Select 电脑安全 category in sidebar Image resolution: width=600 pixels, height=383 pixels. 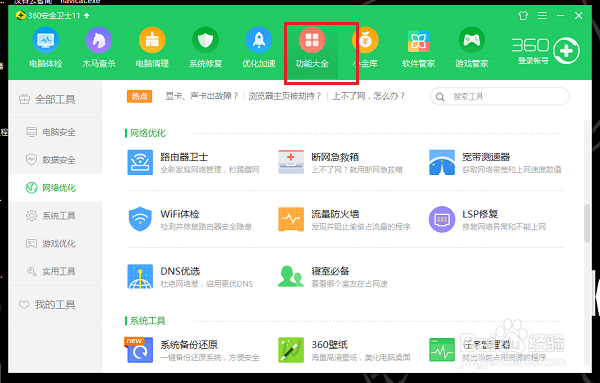[55, 132]
